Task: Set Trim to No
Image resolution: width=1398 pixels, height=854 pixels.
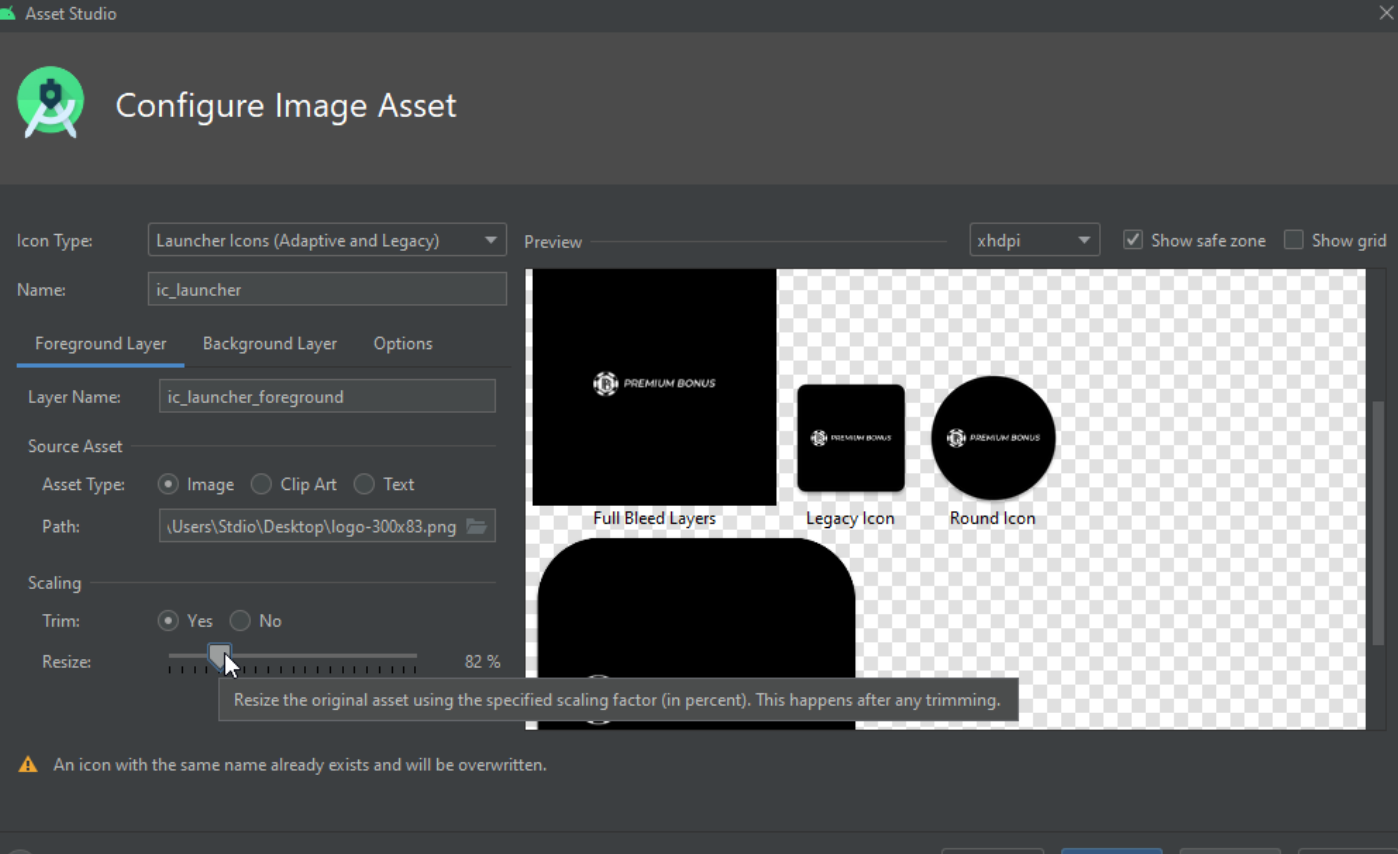Action: click(240, 621)
